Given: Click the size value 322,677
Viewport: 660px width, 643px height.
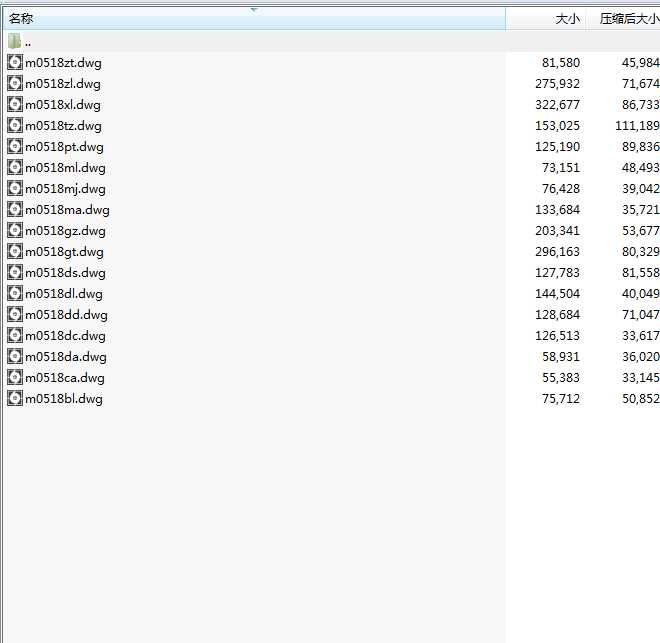Looking at the screenshot, I should point(557,105).
